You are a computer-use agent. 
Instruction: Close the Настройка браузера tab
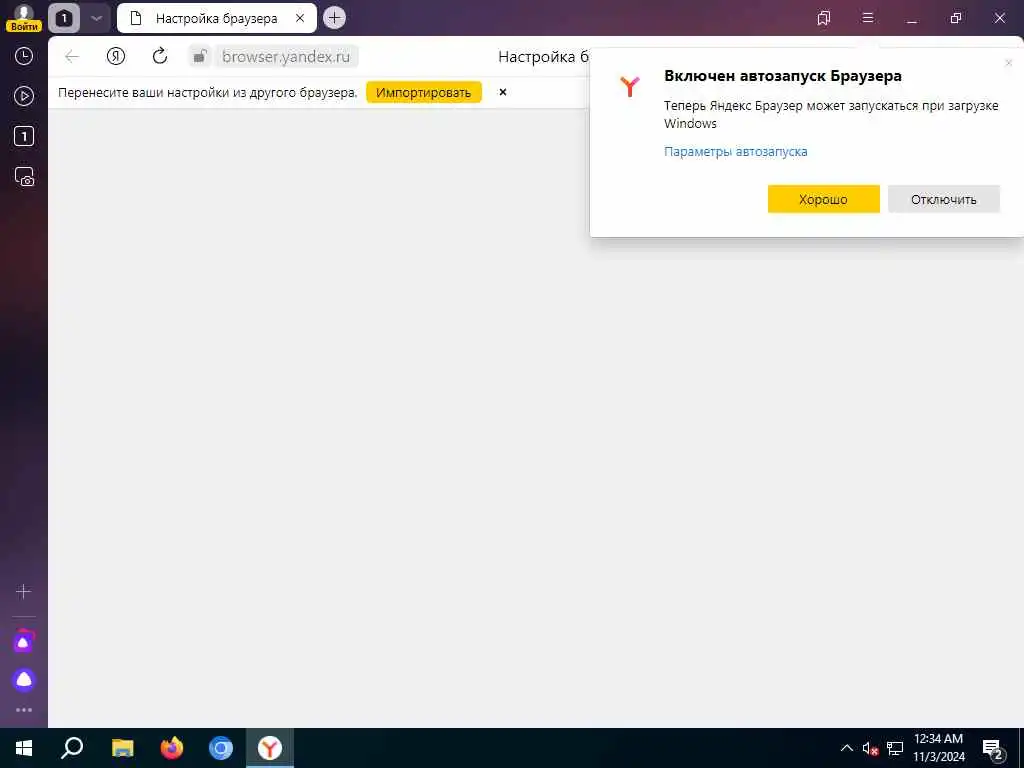[300, 18]
